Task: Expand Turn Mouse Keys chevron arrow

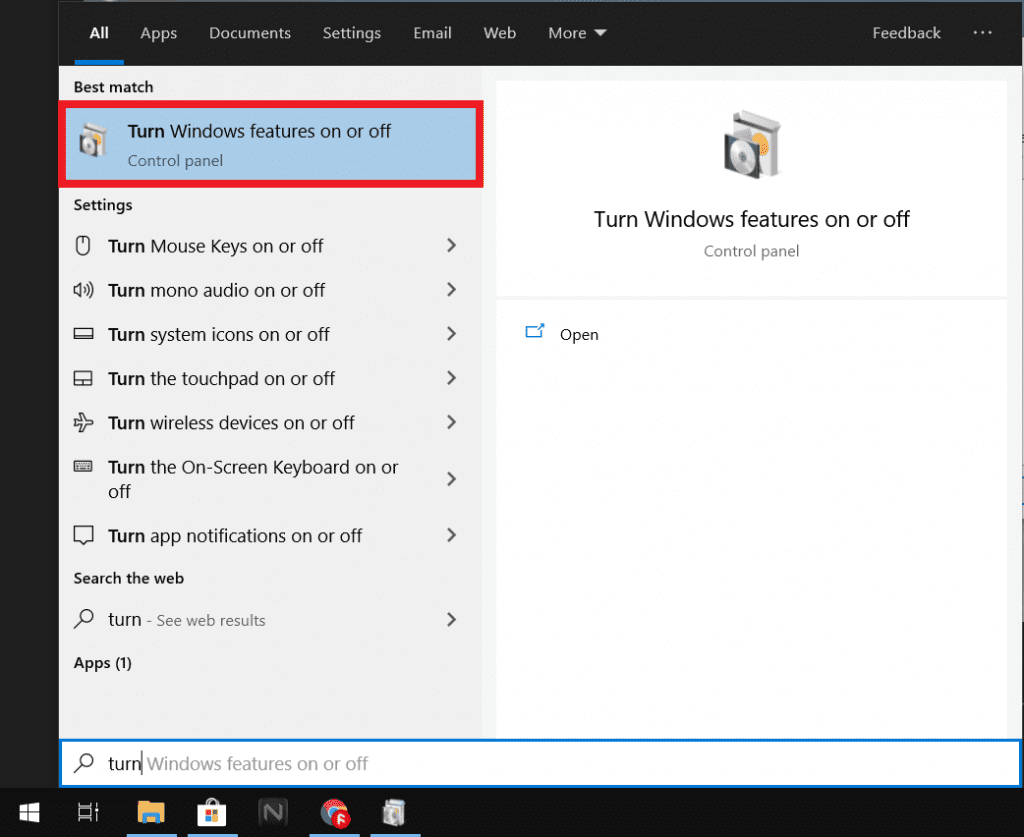Action: 451,245
